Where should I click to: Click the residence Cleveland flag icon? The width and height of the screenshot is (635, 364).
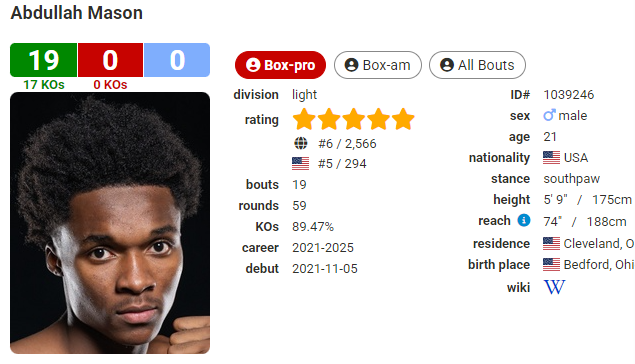coord(552,243)
